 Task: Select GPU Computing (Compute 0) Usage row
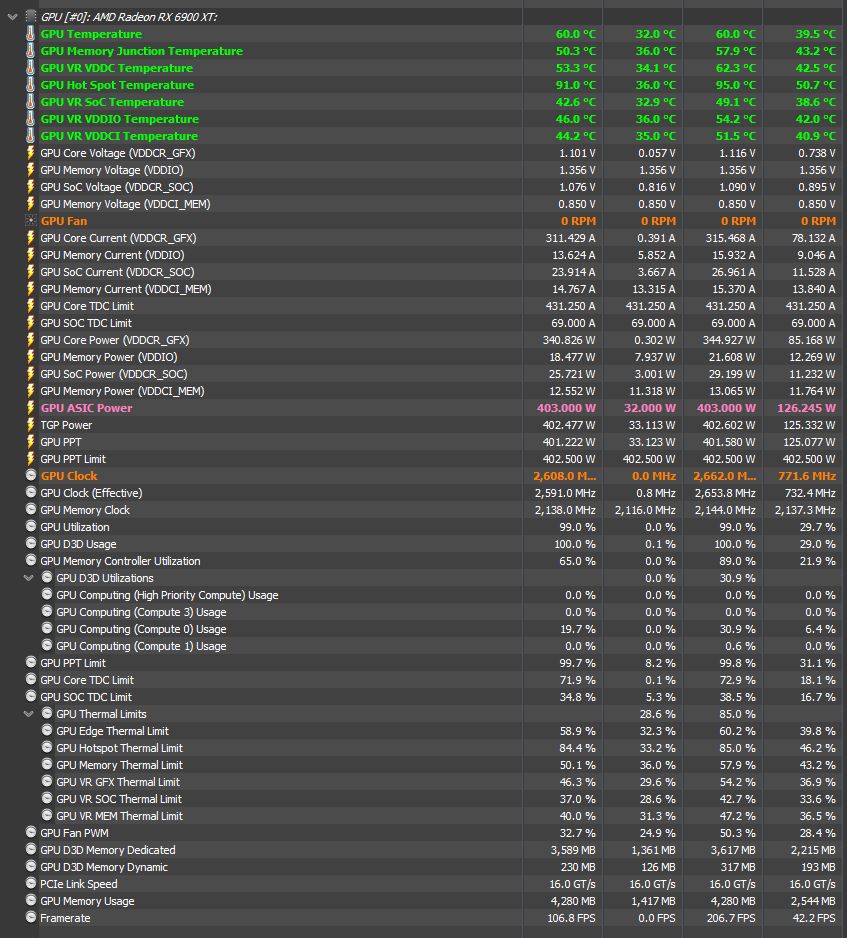pos(141,629)
